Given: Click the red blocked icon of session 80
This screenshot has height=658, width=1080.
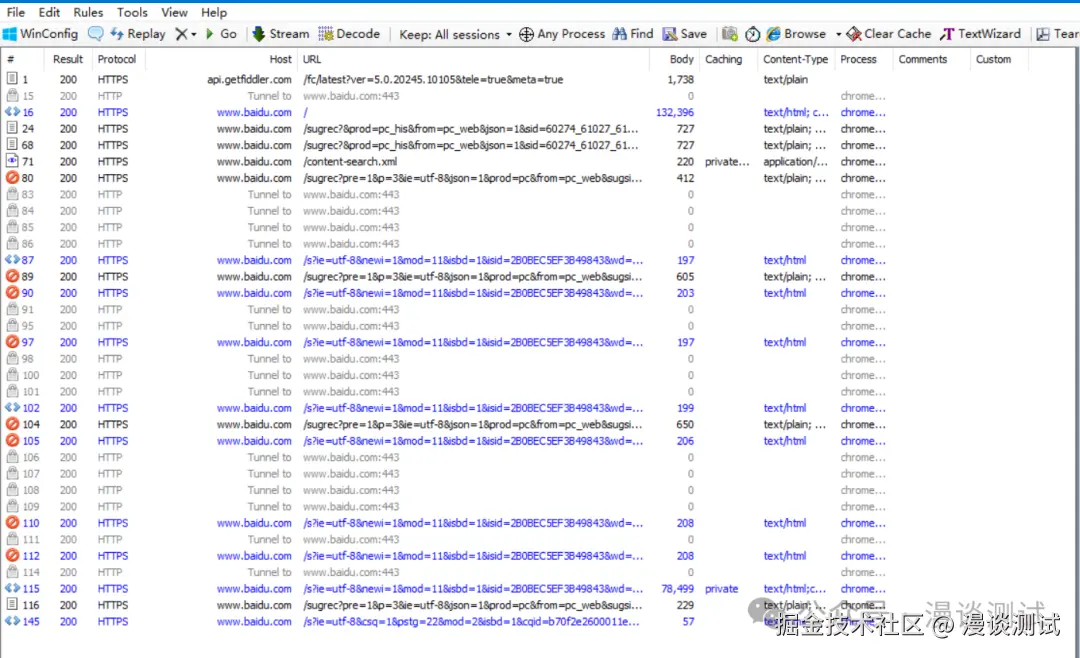Looking at the screenshot, I should (x=12, y=177).
